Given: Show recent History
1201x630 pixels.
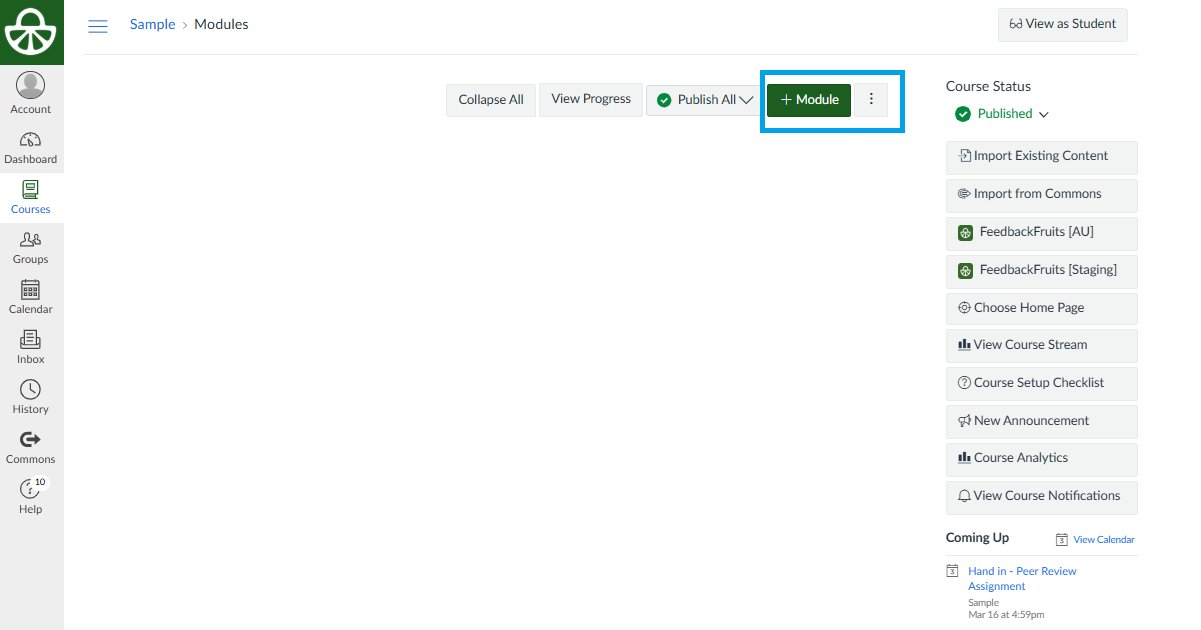Looking at the screenshot, I should [31, 397].
